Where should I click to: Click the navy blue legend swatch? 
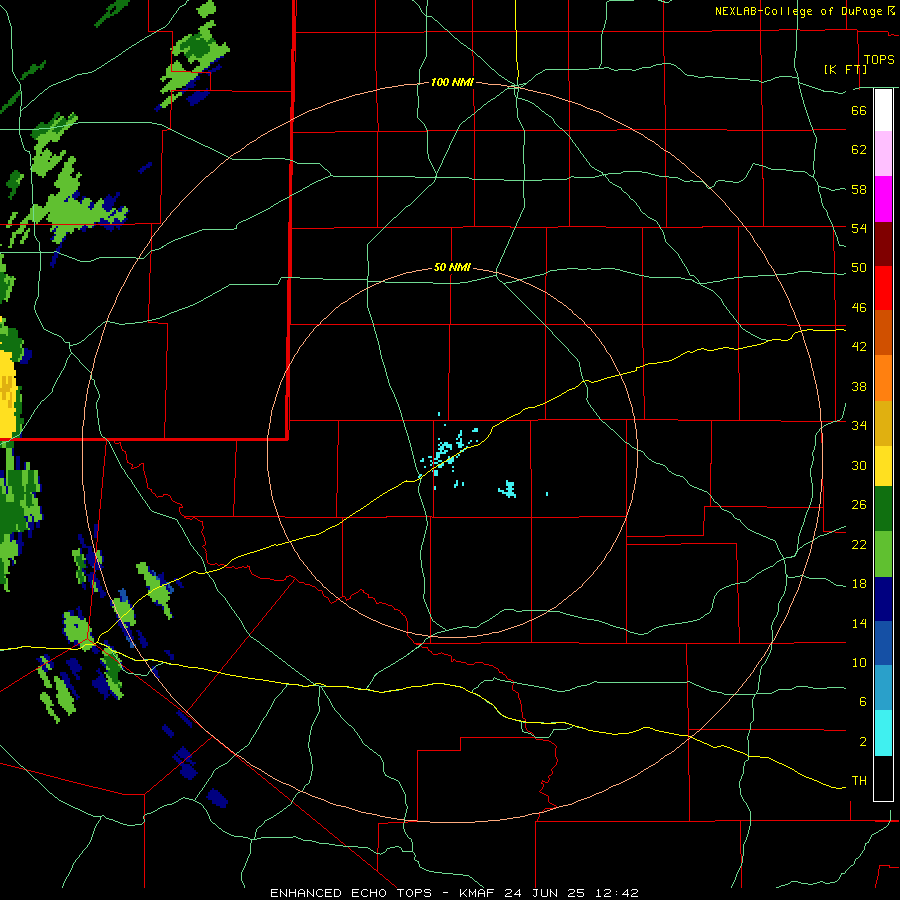click(883, 599)
